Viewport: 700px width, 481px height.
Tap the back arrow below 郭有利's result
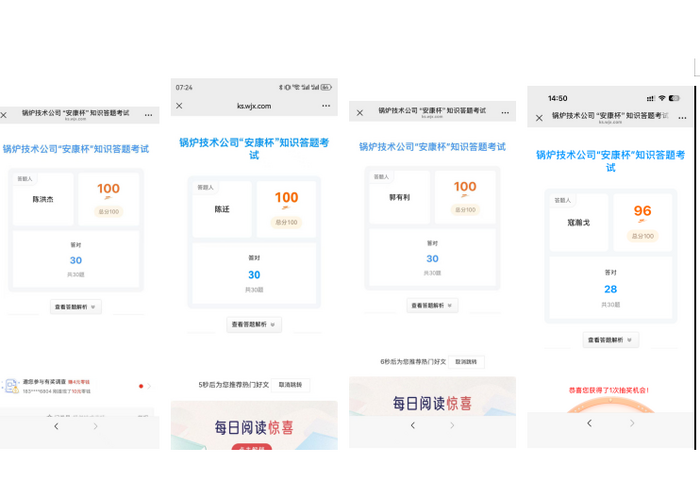click(413, 425)
